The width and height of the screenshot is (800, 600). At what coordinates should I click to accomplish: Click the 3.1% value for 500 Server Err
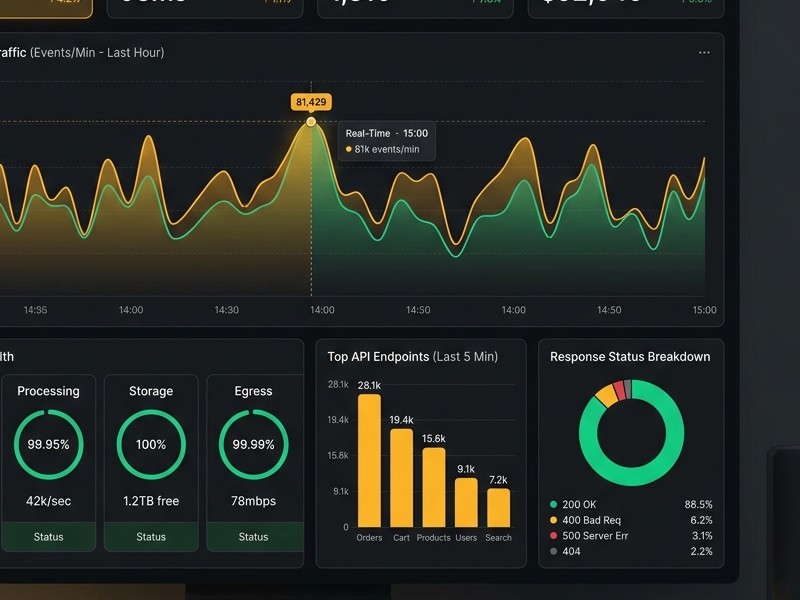click(x=702, y=536)
